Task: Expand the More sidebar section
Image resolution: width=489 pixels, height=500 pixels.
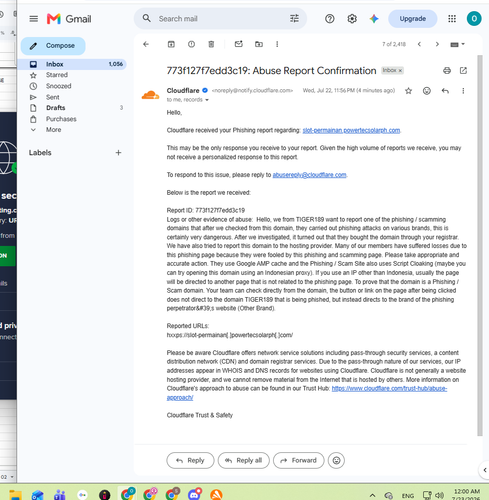Action: [53, 130]
